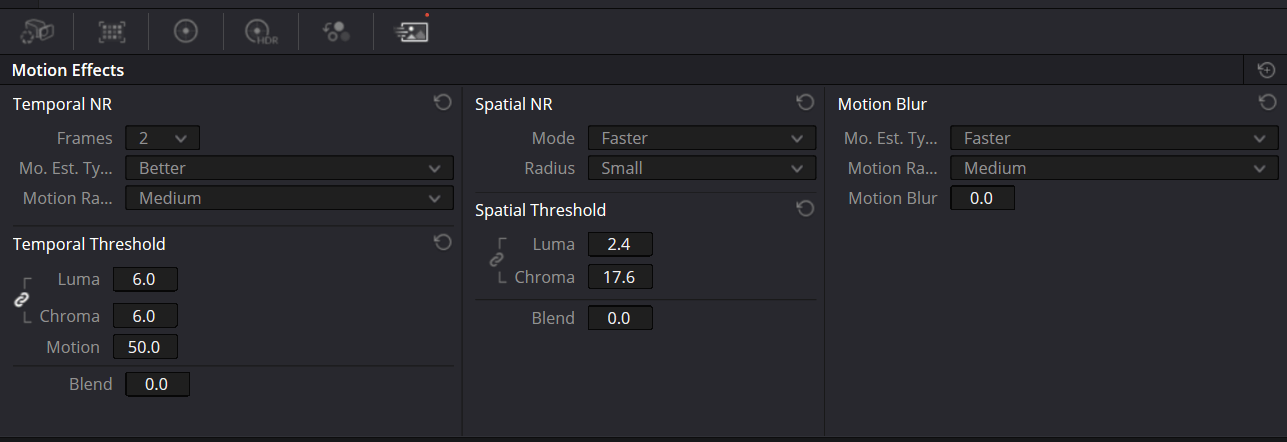The image size is (1287, 442).
Task: Select the Spatial Threshold Chroma field
Action: click(620, 277)
